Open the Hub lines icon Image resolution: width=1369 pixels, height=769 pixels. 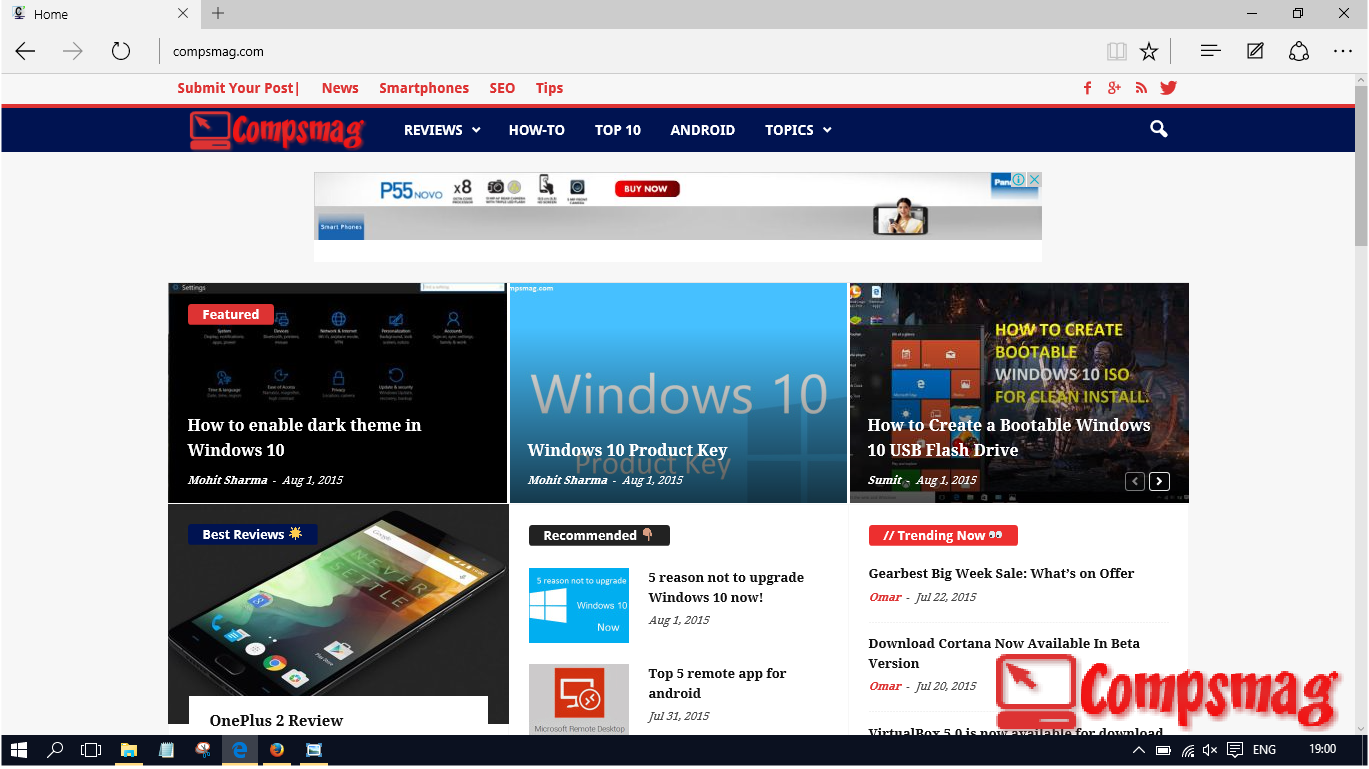coord(1210,51)
